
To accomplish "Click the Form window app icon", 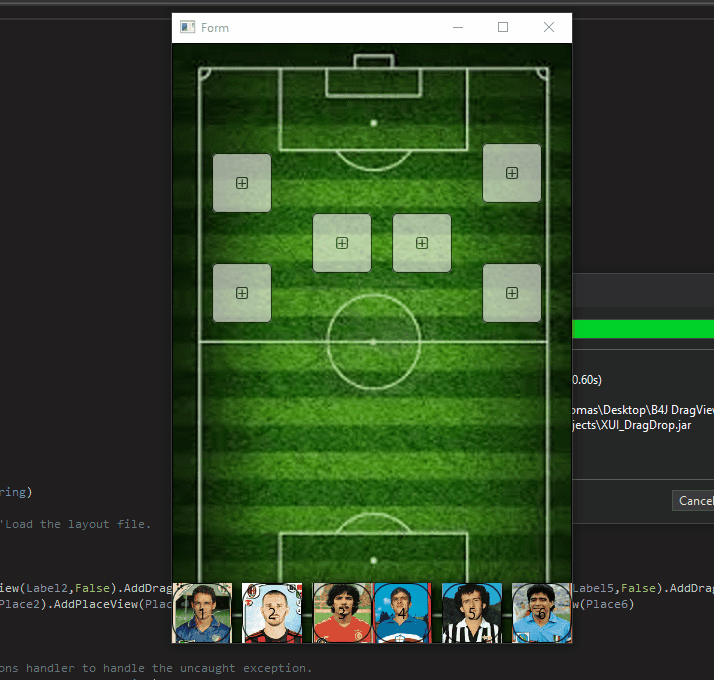I will [188, 27].
